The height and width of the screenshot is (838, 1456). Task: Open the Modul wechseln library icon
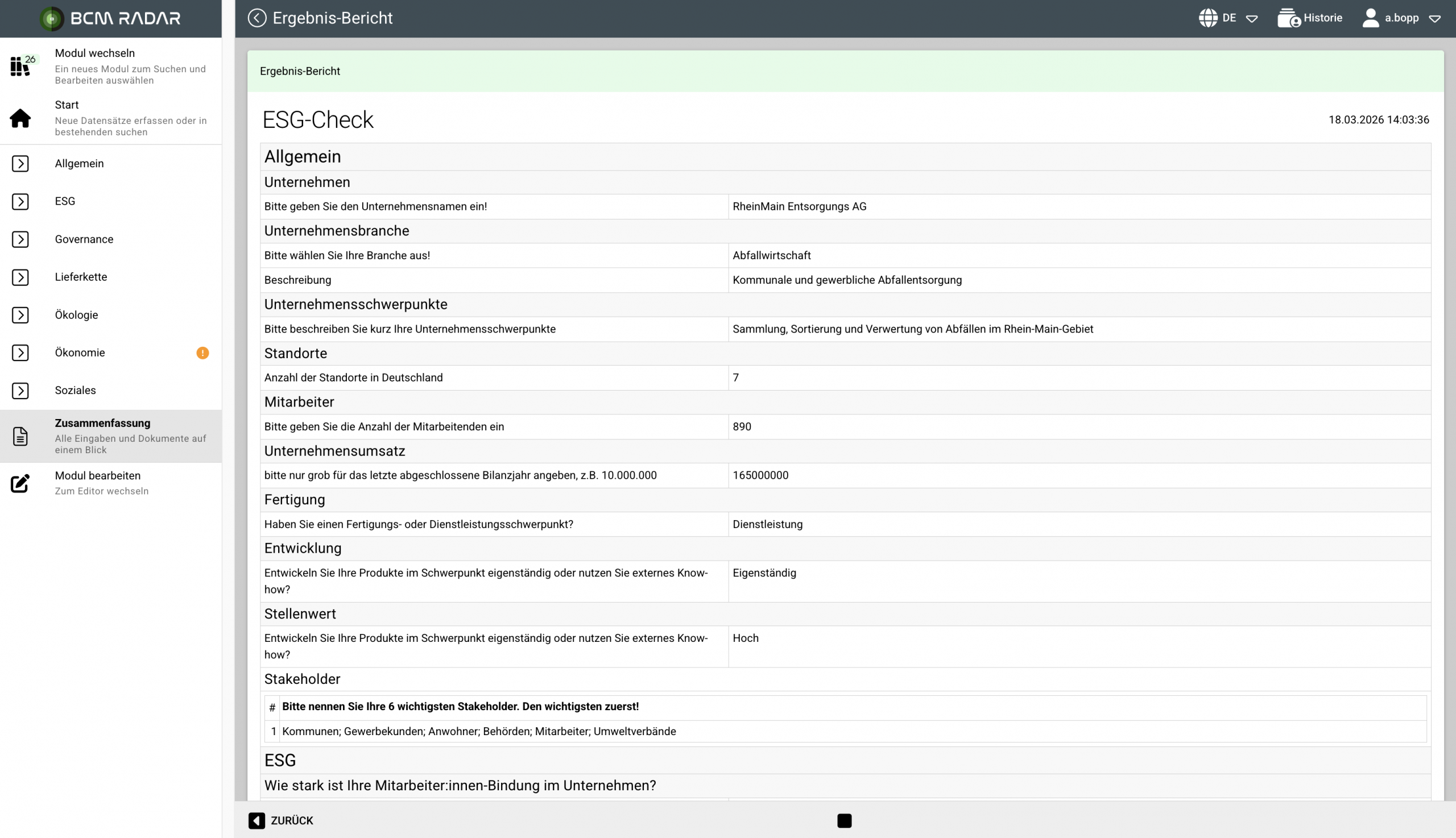[20, 65]
